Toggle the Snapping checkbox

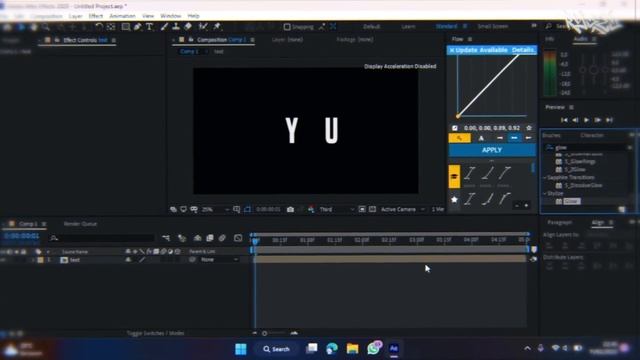coord(287,27)
